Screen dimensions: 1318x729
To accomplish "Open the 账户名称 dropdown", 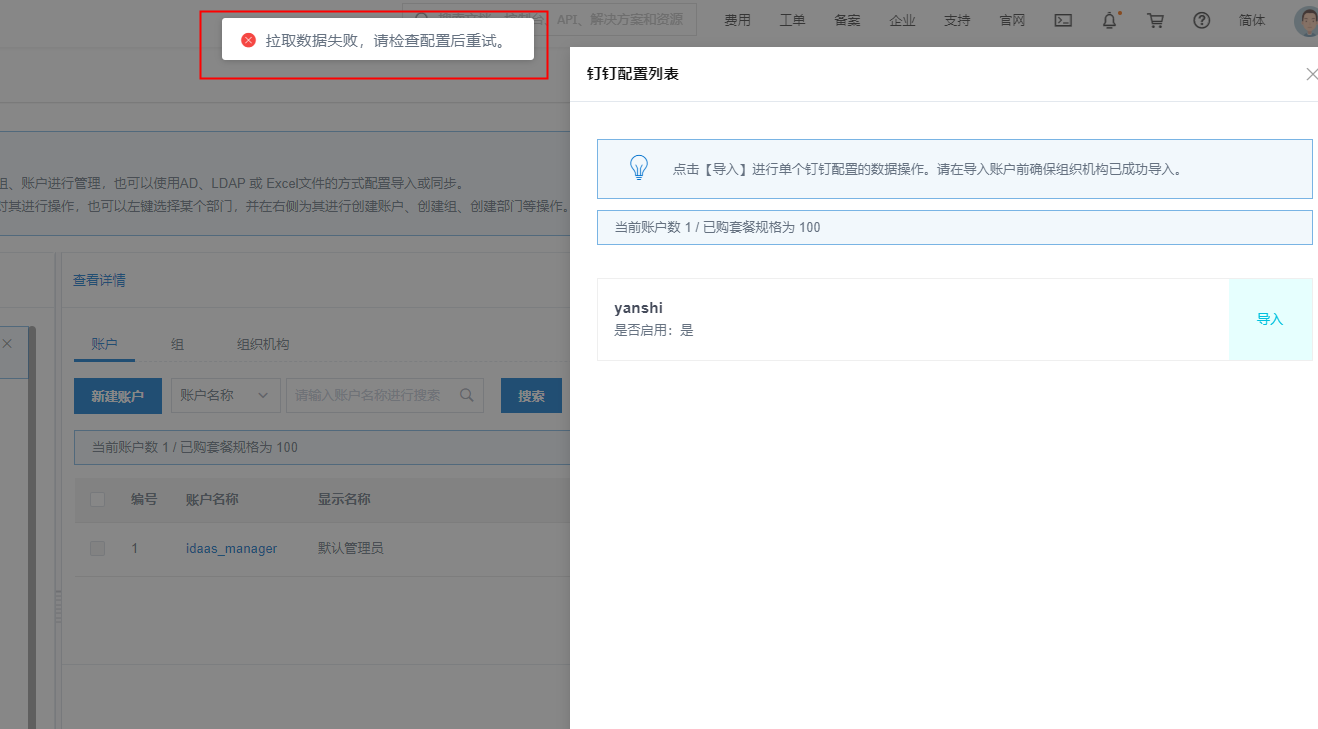I will 225,395.
